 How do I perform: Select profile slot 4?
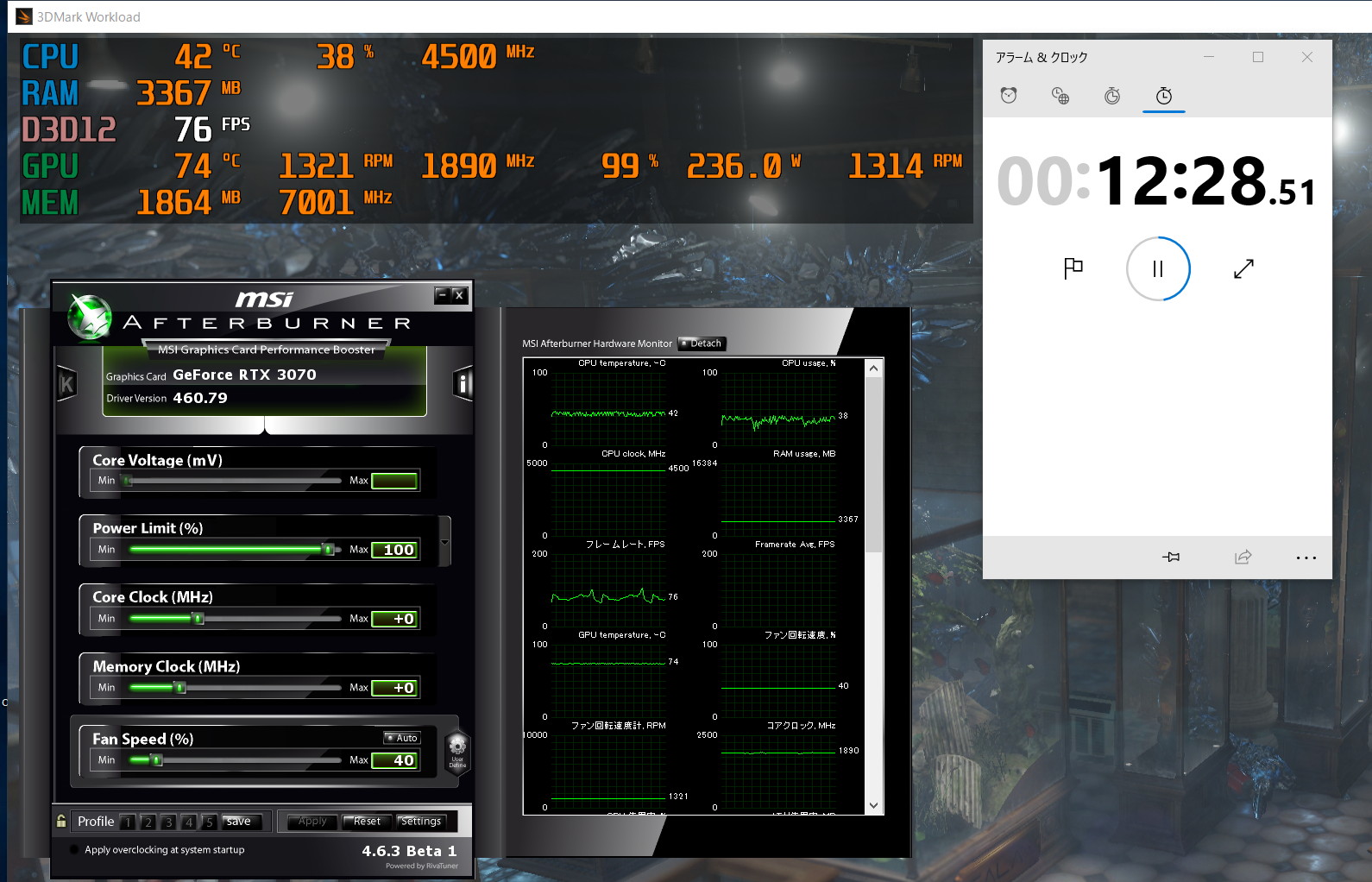188,822
